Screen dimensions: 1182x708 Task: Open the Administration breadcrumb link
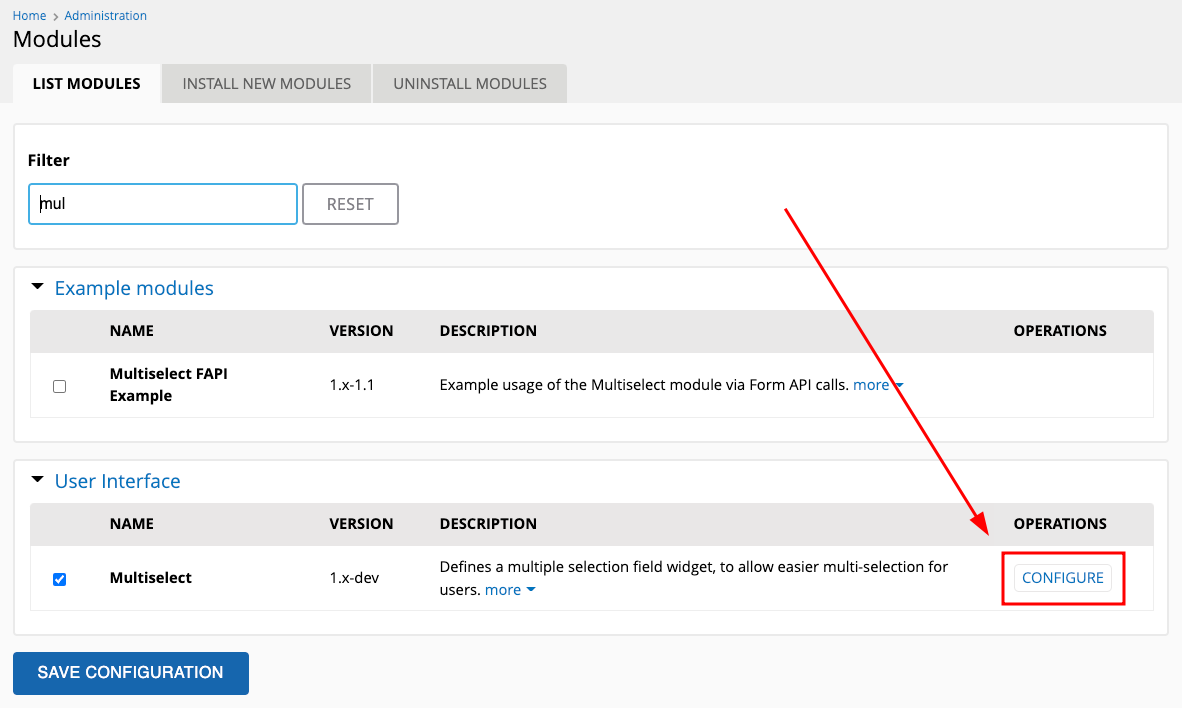(105, 15)
